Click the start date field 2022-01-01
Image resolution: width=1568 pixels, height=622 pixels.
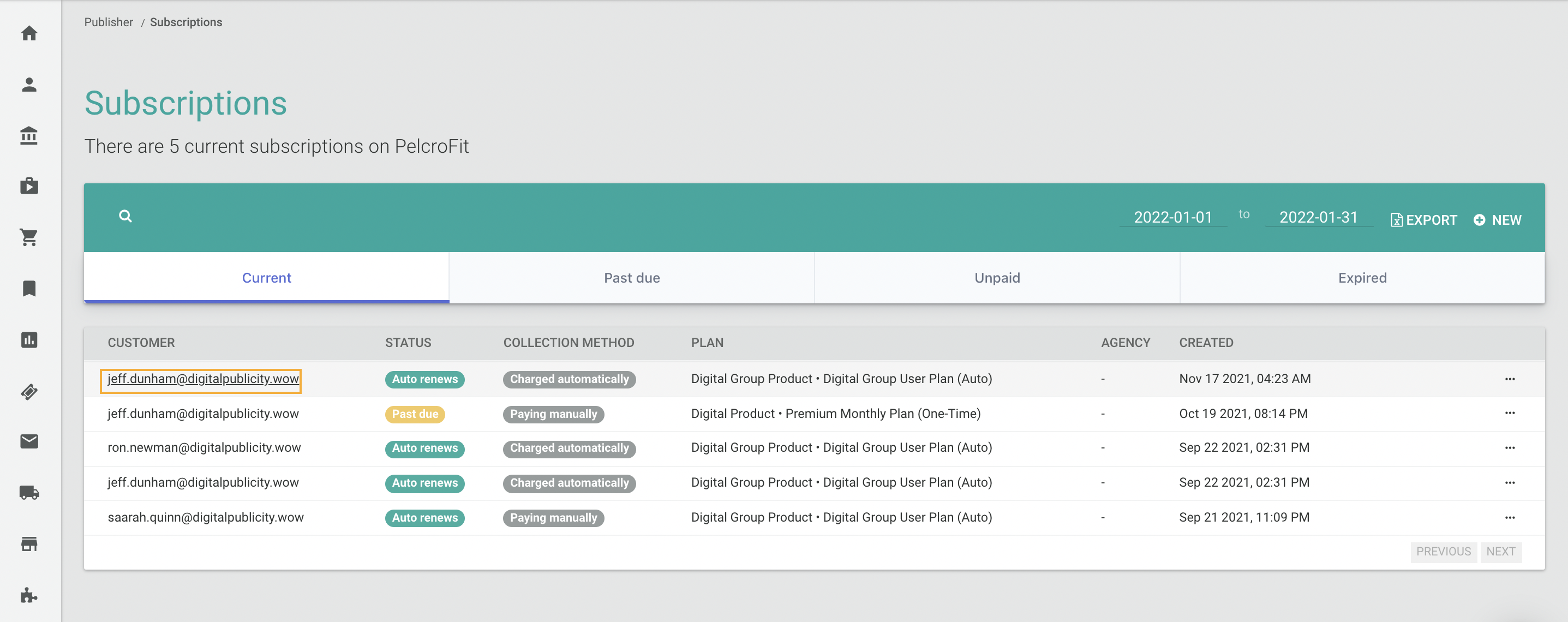tap(1172, 217)
